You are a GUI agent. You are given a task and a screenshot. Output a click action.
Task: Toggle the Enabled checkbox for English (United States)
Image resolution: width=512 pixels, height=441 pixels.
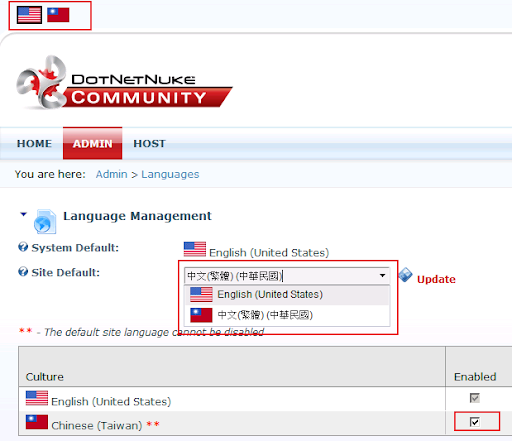coord(475,398)
